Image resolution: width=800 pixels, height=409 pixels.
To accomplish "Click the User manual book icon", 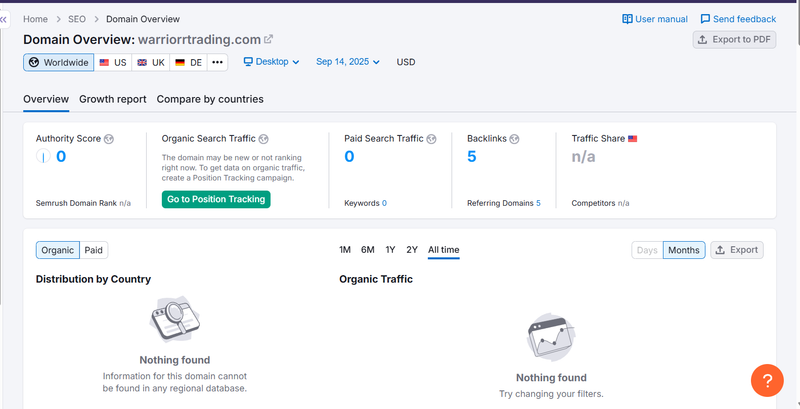I will (627, 19).
